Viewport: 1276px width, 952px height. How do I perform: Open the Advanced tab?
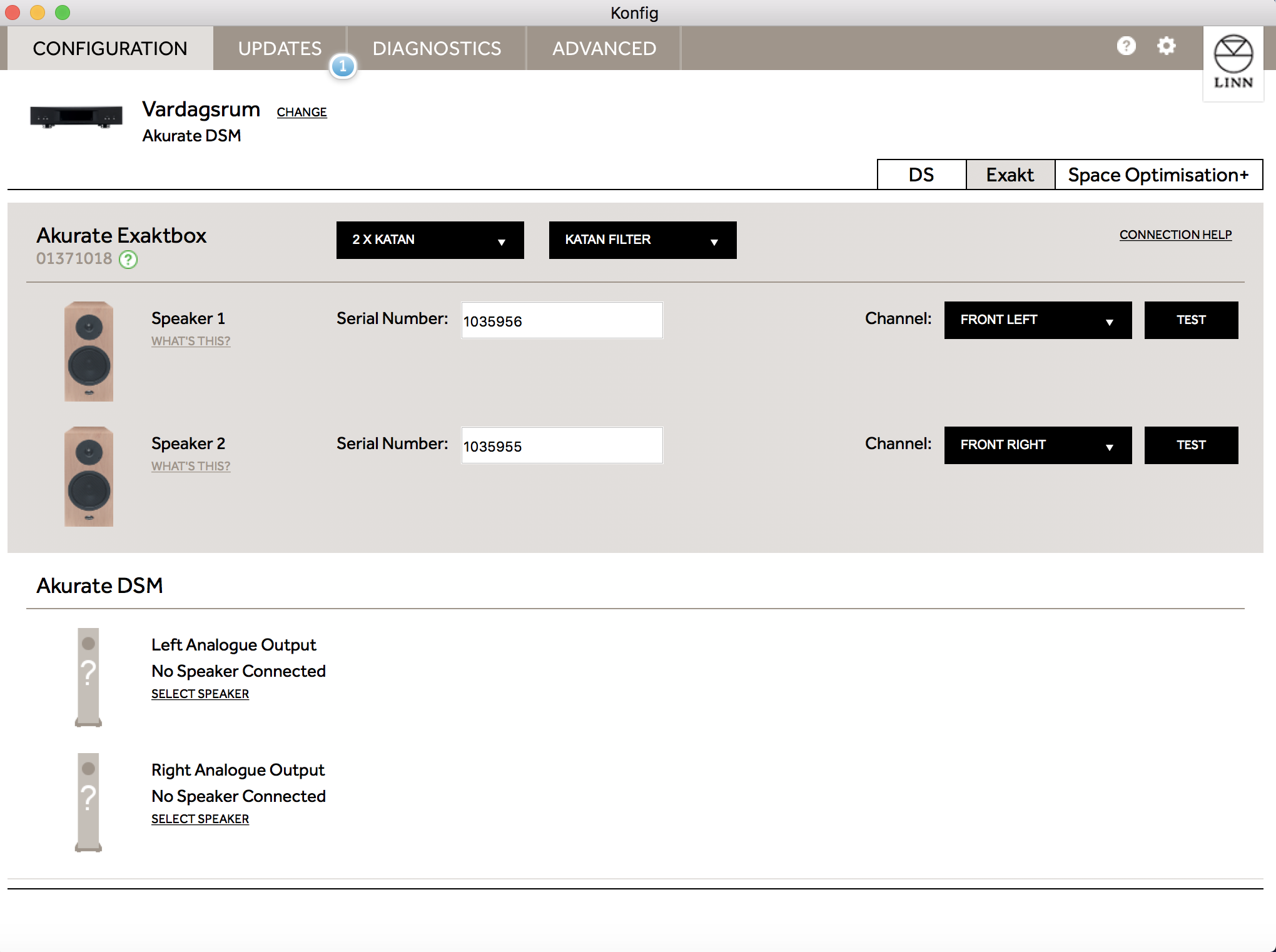604,48
